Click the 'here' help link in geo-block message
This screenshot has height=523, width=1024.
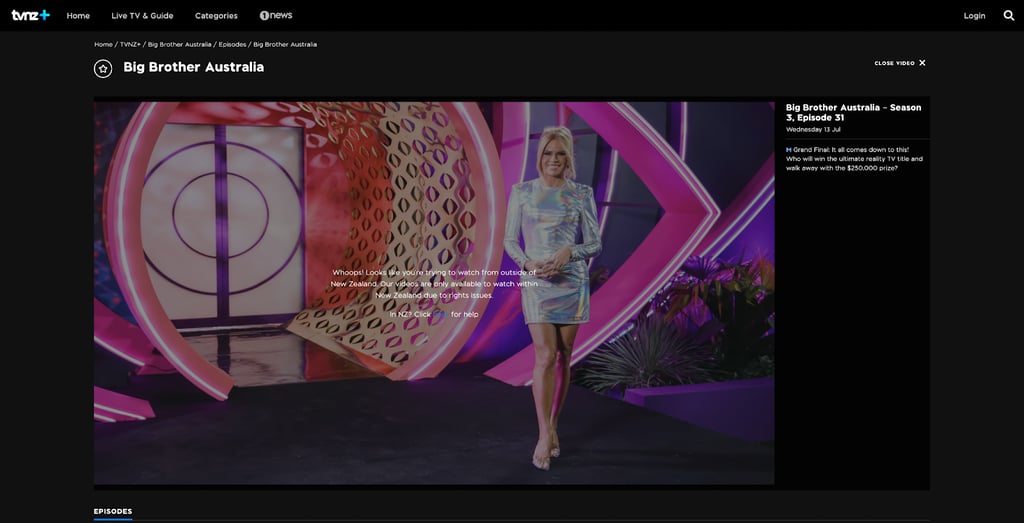441,315
